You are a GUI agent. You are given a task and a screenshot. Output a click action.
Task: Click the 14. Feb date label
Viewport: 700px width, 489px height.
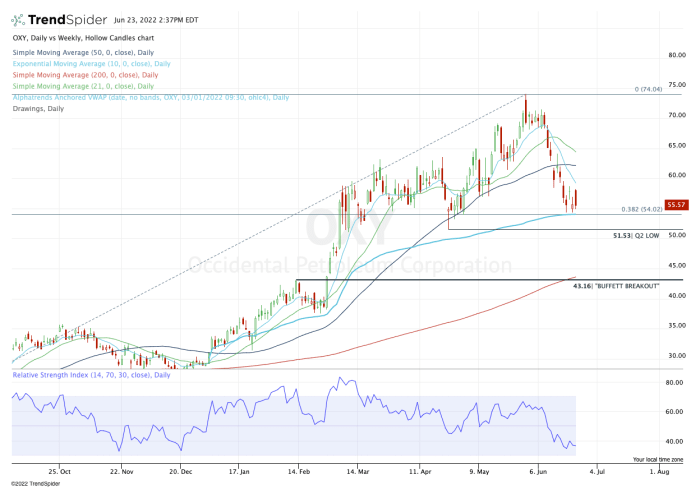pyautogui.click(x=299, y=472)
